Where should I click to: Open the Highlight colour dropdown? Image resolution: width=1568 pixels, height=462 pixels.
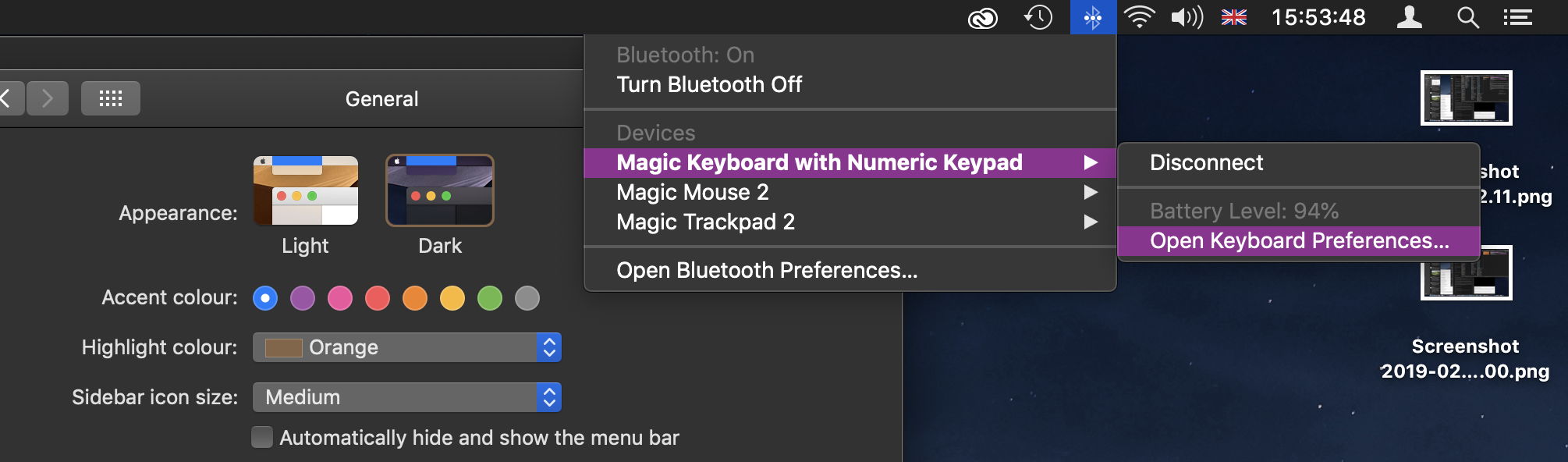406,347
